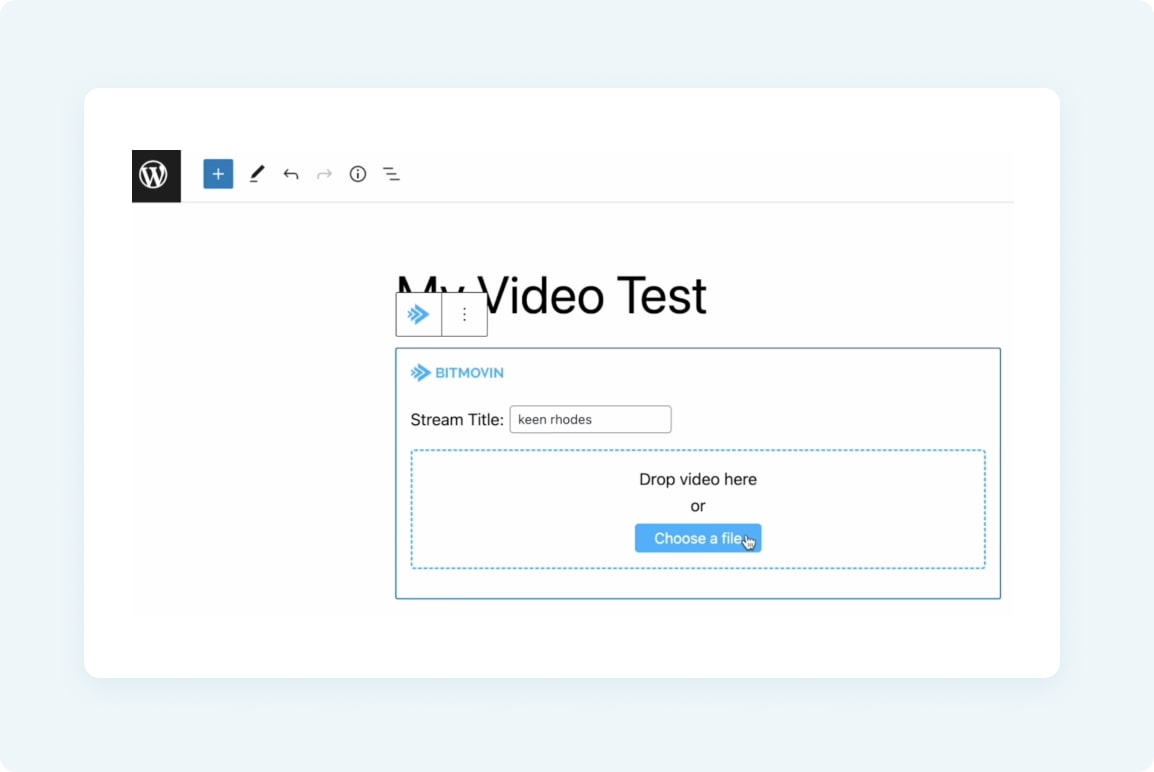Image resolution: width=1154 pixels, height=772 pixels.
Task: Show the block List View
Action: (x=392, y=174)
